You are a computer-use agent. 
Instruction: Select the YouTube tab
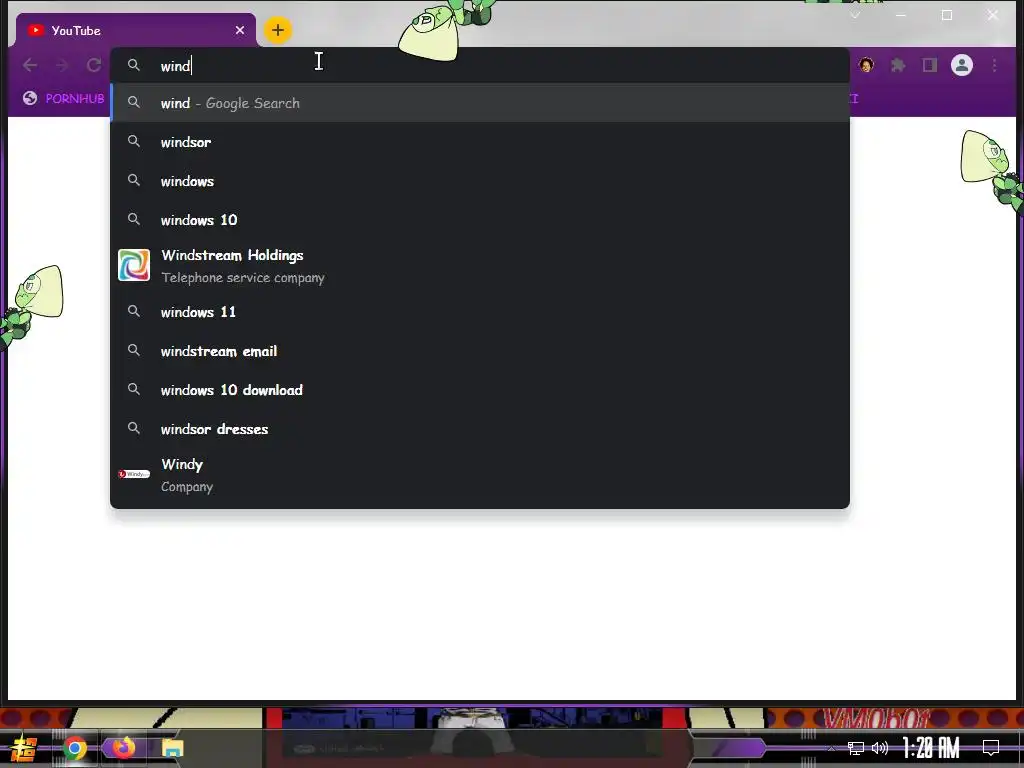(x=136, y=30)
